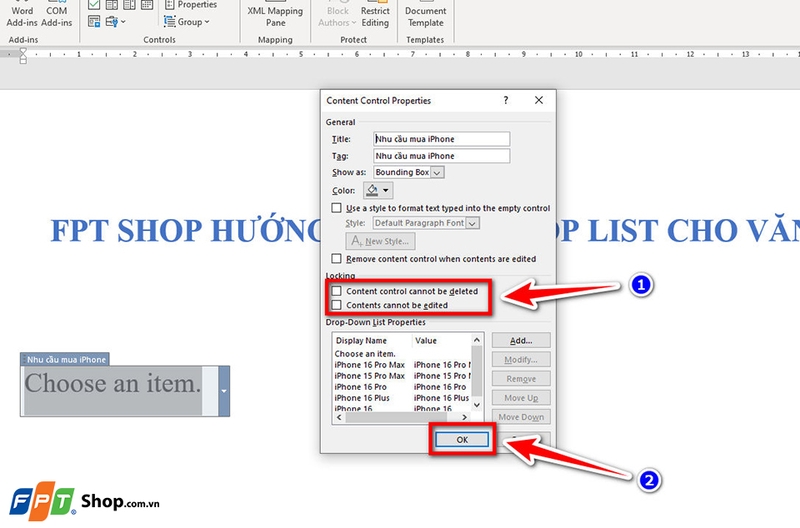
Task: Open Word Add-ins
Action: click(22, 16)
